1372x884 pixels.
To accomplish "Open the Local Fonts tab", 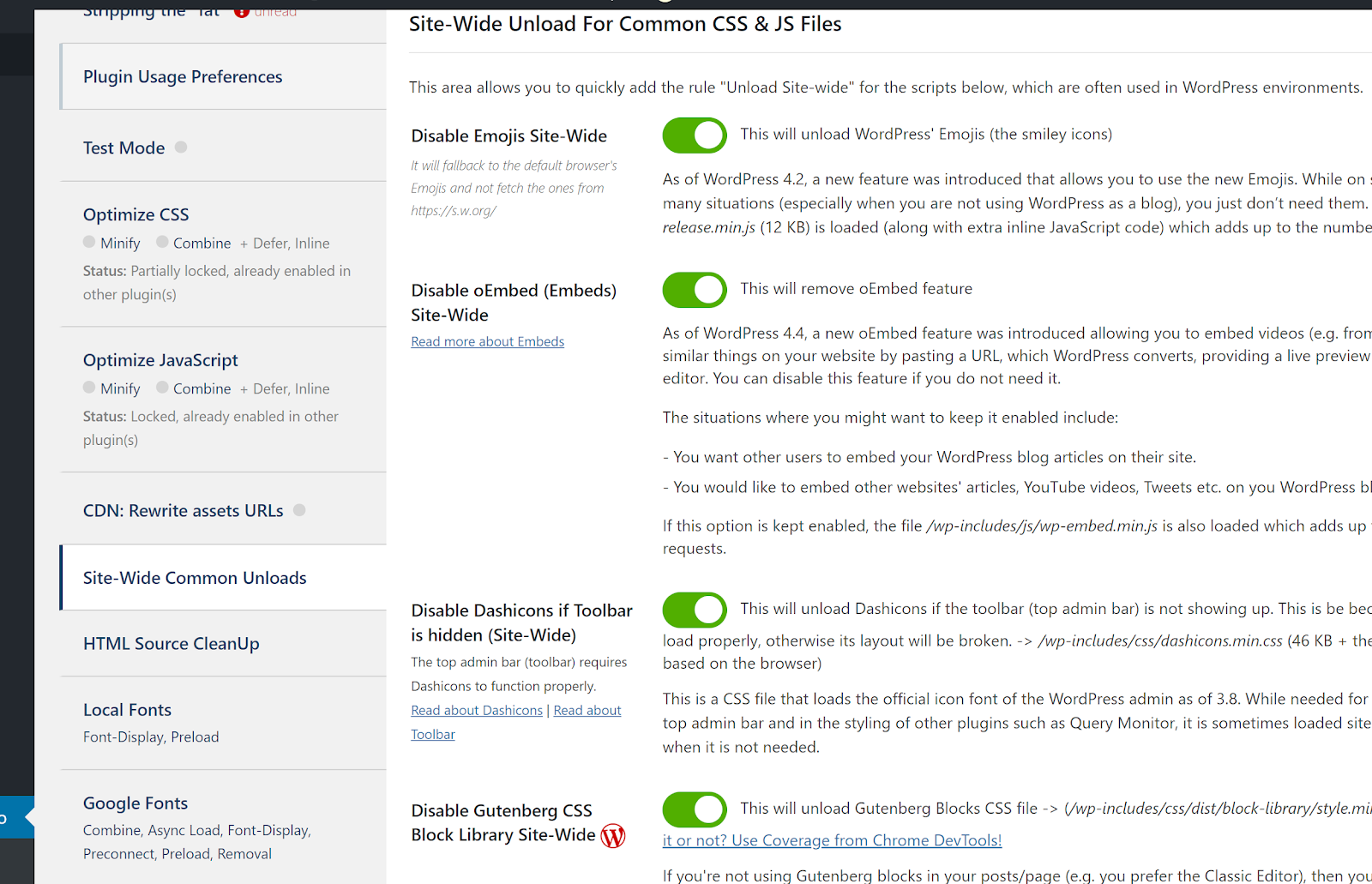I will click(224, 723).
